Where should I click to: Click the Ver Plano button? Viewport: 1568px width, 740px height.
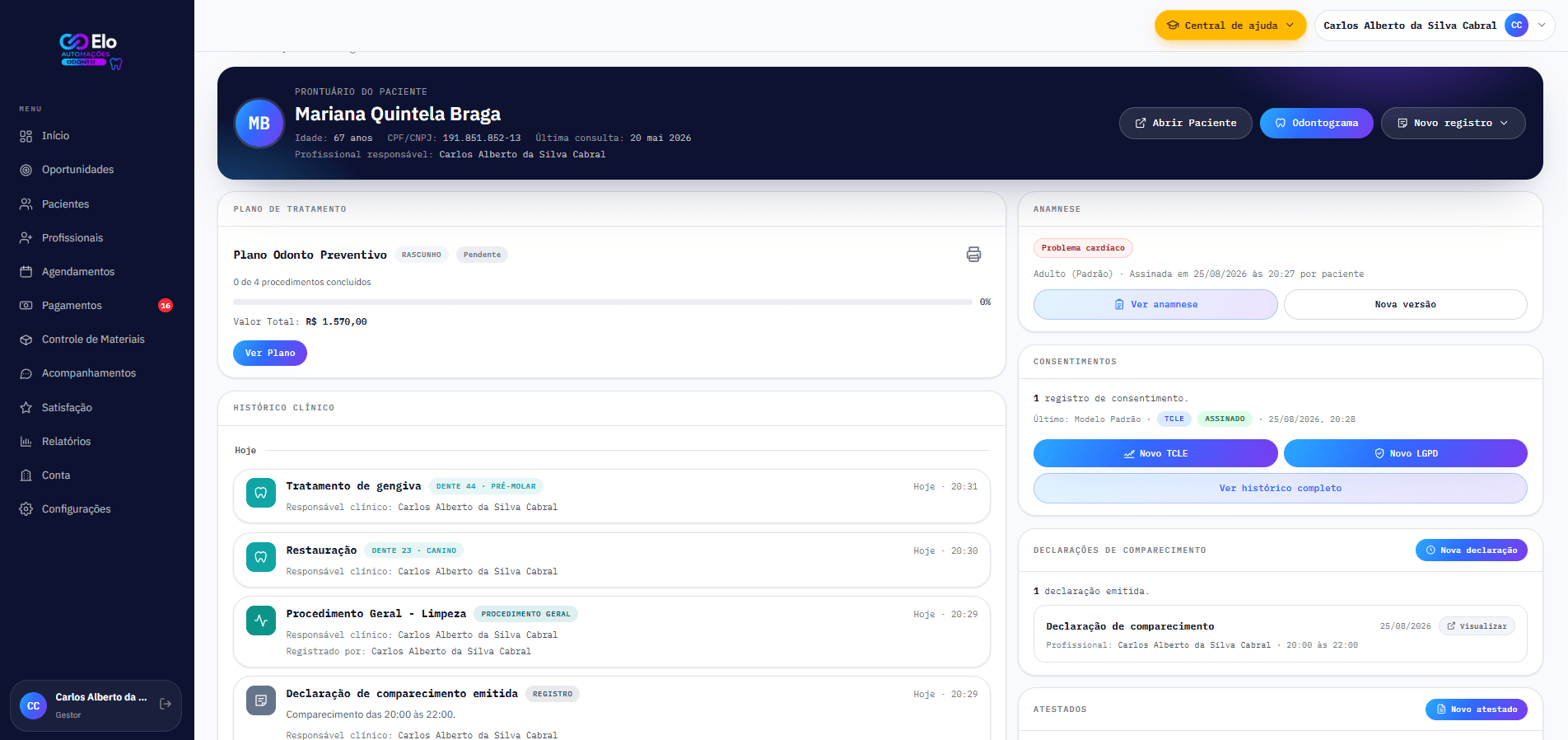pos(270,353)
